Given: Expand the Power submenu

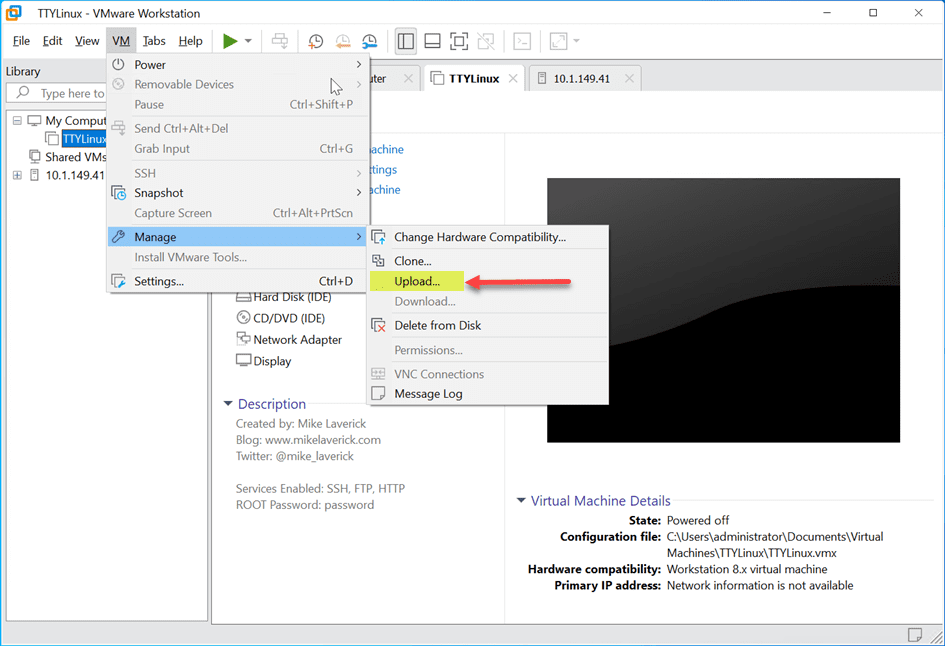Looking at the screenshot, I should tap(237, 64).
